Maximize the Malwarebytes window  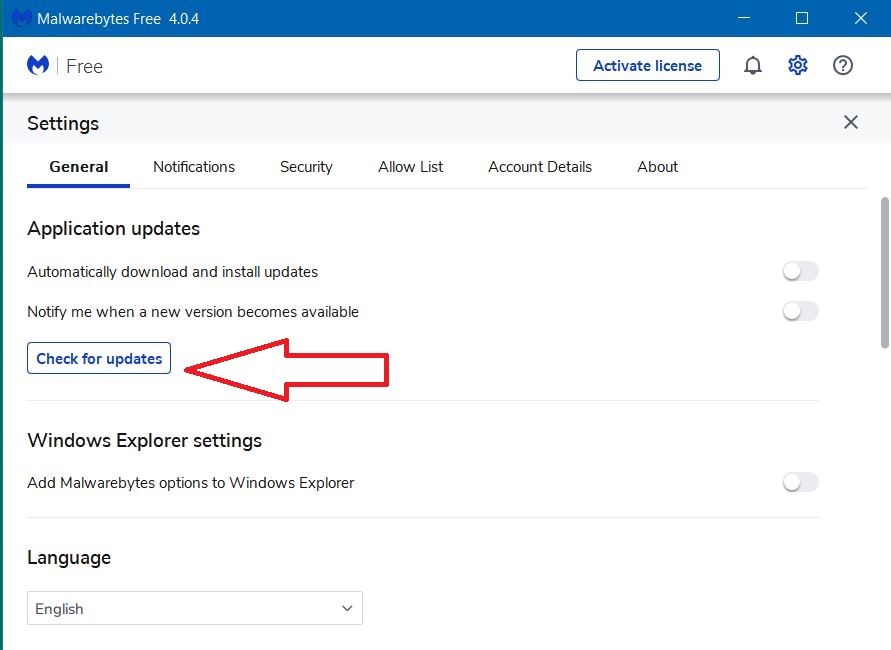pos(801,18)
